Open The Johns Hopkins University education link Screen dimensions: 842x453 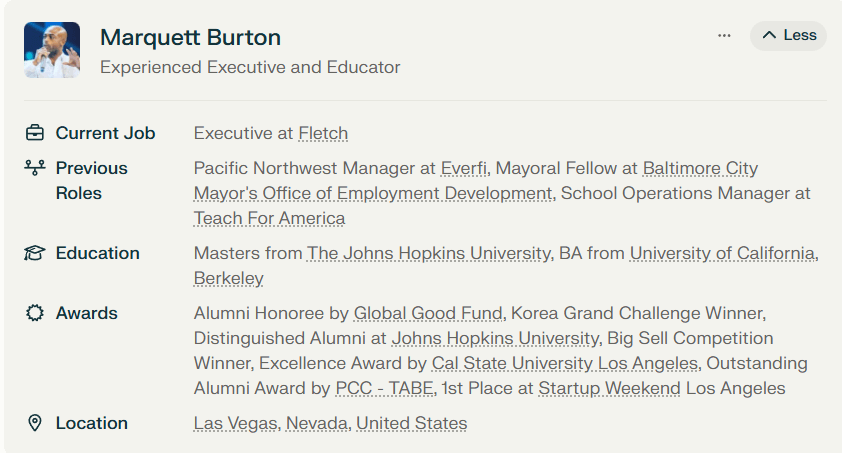click(428, 253)
